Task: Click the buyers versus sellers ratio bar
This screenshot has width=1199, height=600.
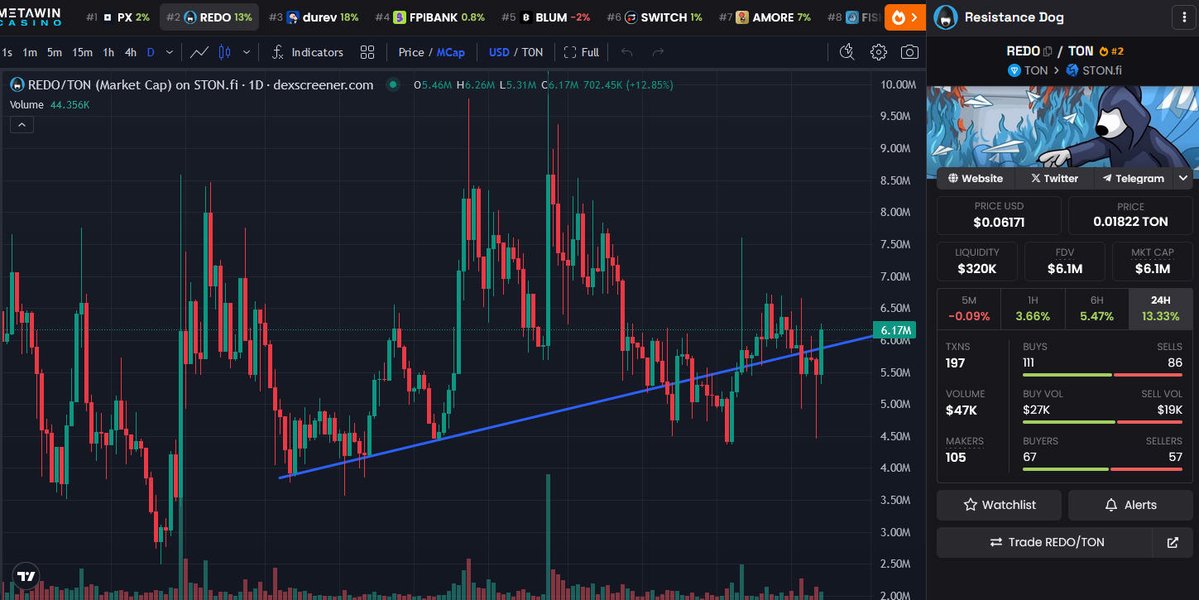Action: point(1103,469)
